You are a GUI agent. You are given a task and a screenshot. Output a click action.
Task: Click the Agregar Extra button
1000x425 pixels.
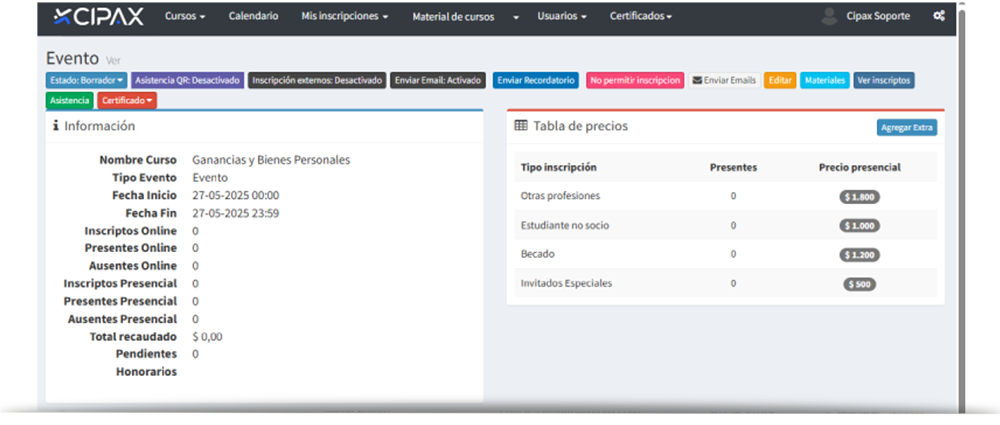pos(906,127)
